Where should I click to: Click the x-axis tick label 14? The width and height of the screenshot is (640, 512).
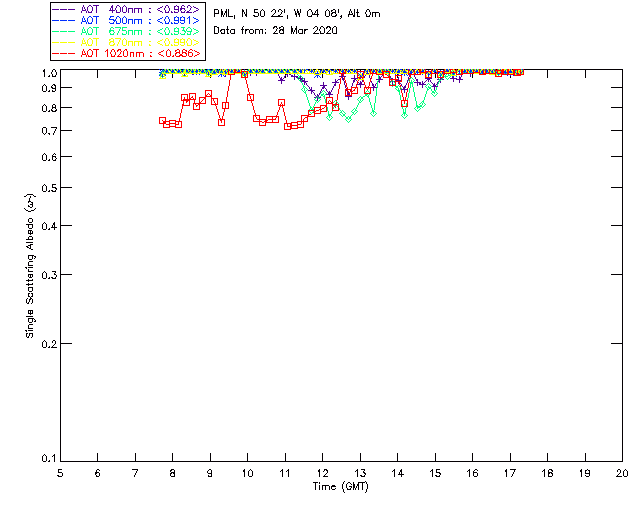pos(398,473)
